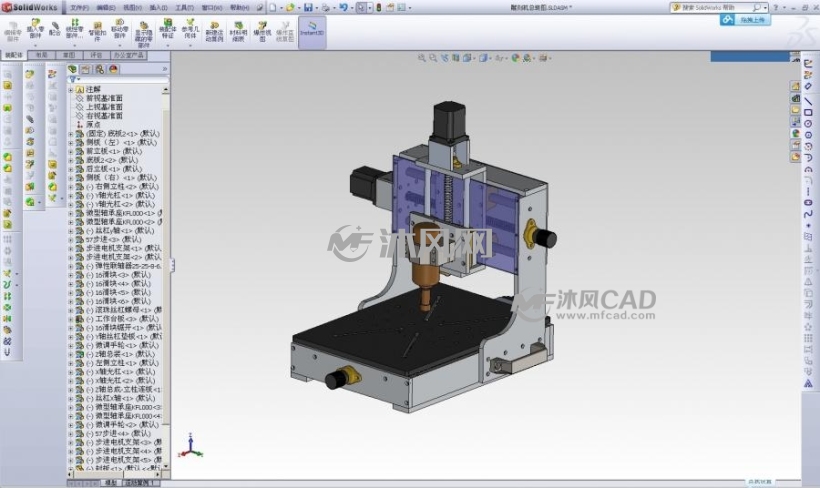This screenshot has width=820, height=488.
Task: Open the DisplayManager color sphere tab
Action: pos(113,69)
